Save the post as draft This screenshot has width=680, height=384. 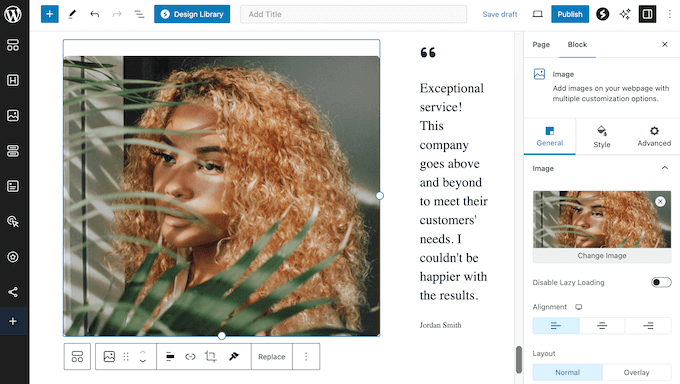[x=500, y=14]
